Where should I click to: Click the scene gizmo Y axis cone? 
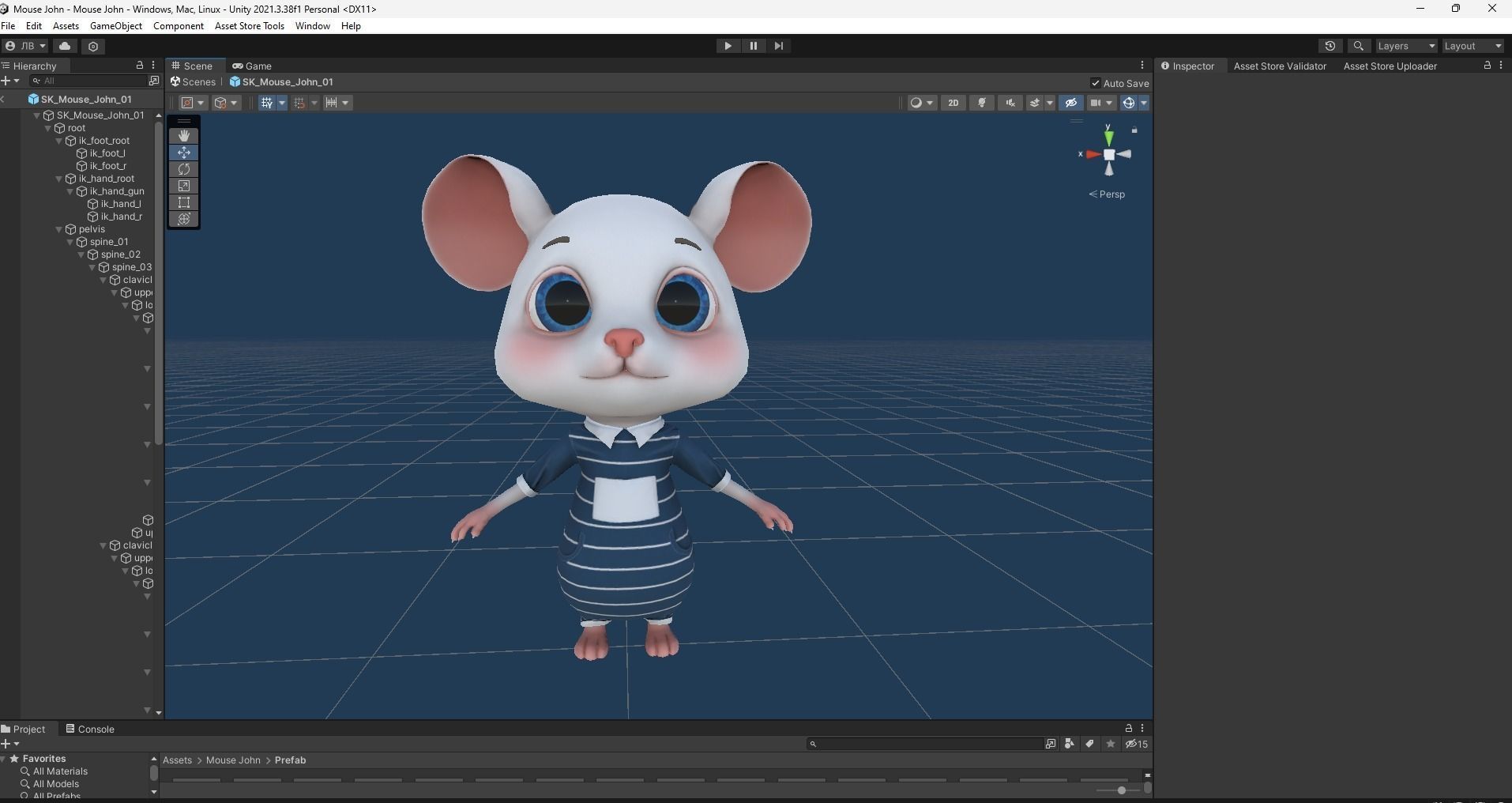1109,138
